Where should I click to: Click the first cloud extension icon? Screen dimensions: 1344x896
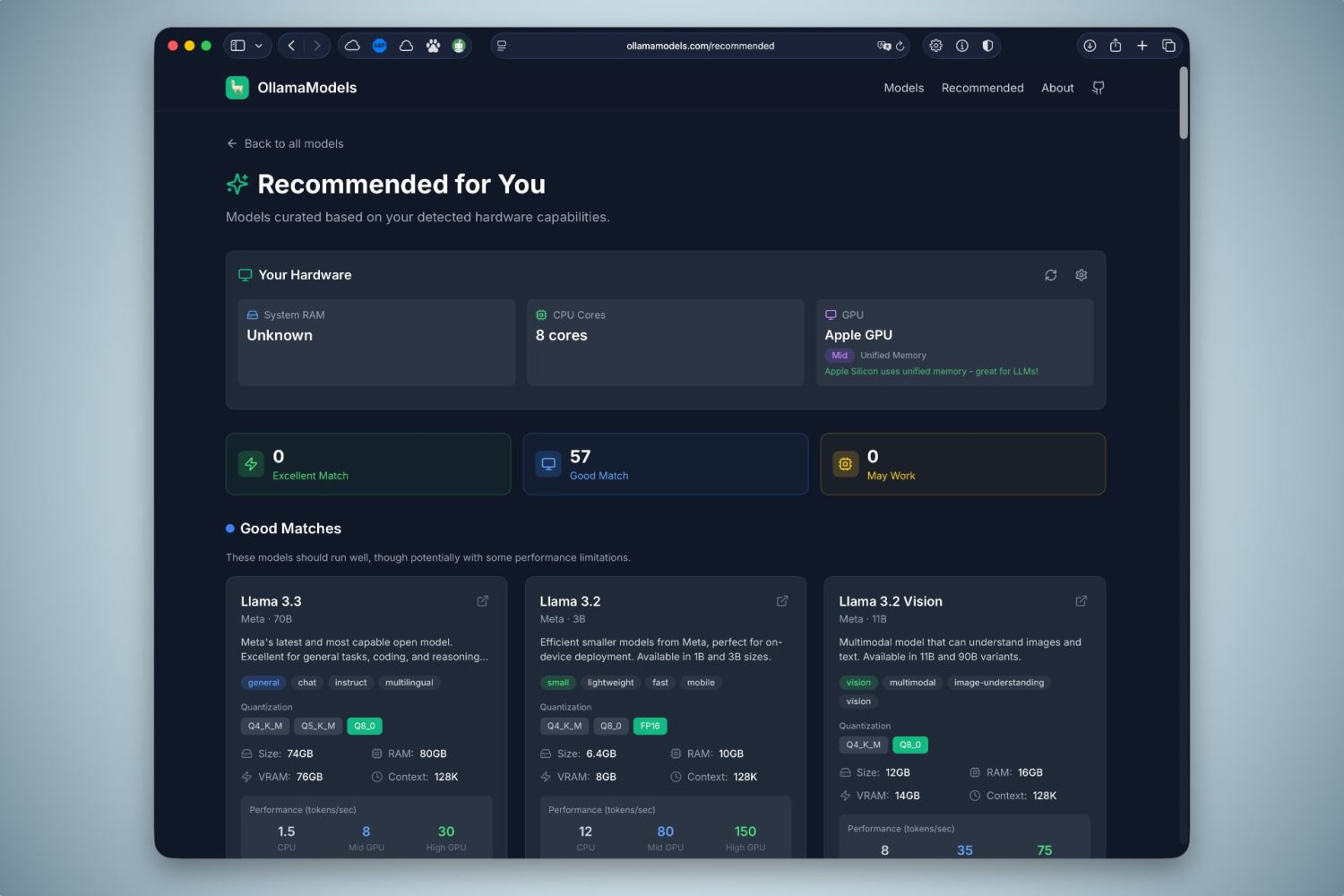[x=352, y=46]
